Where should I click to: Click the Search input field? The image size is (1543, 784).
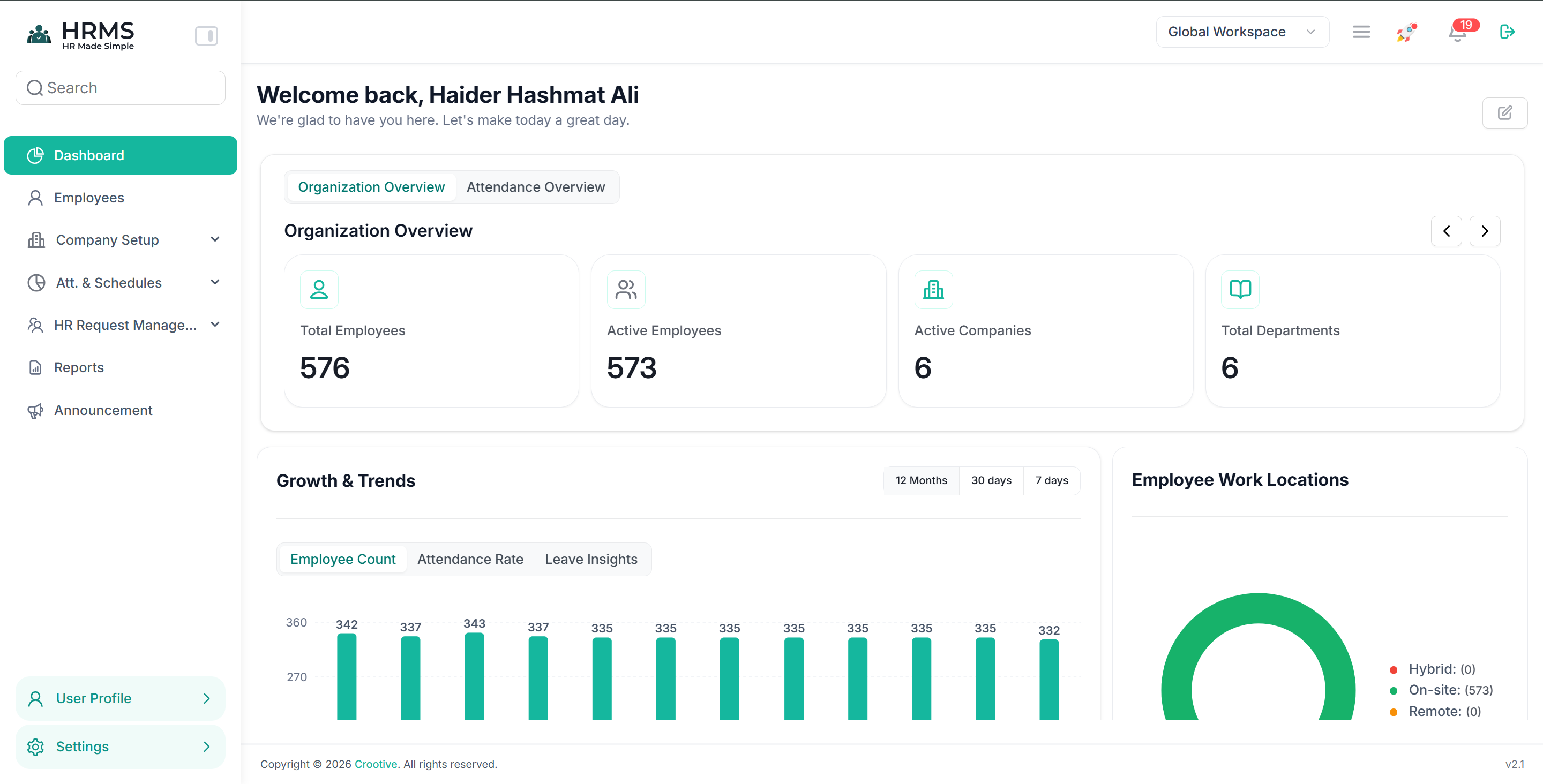point(121,88)
